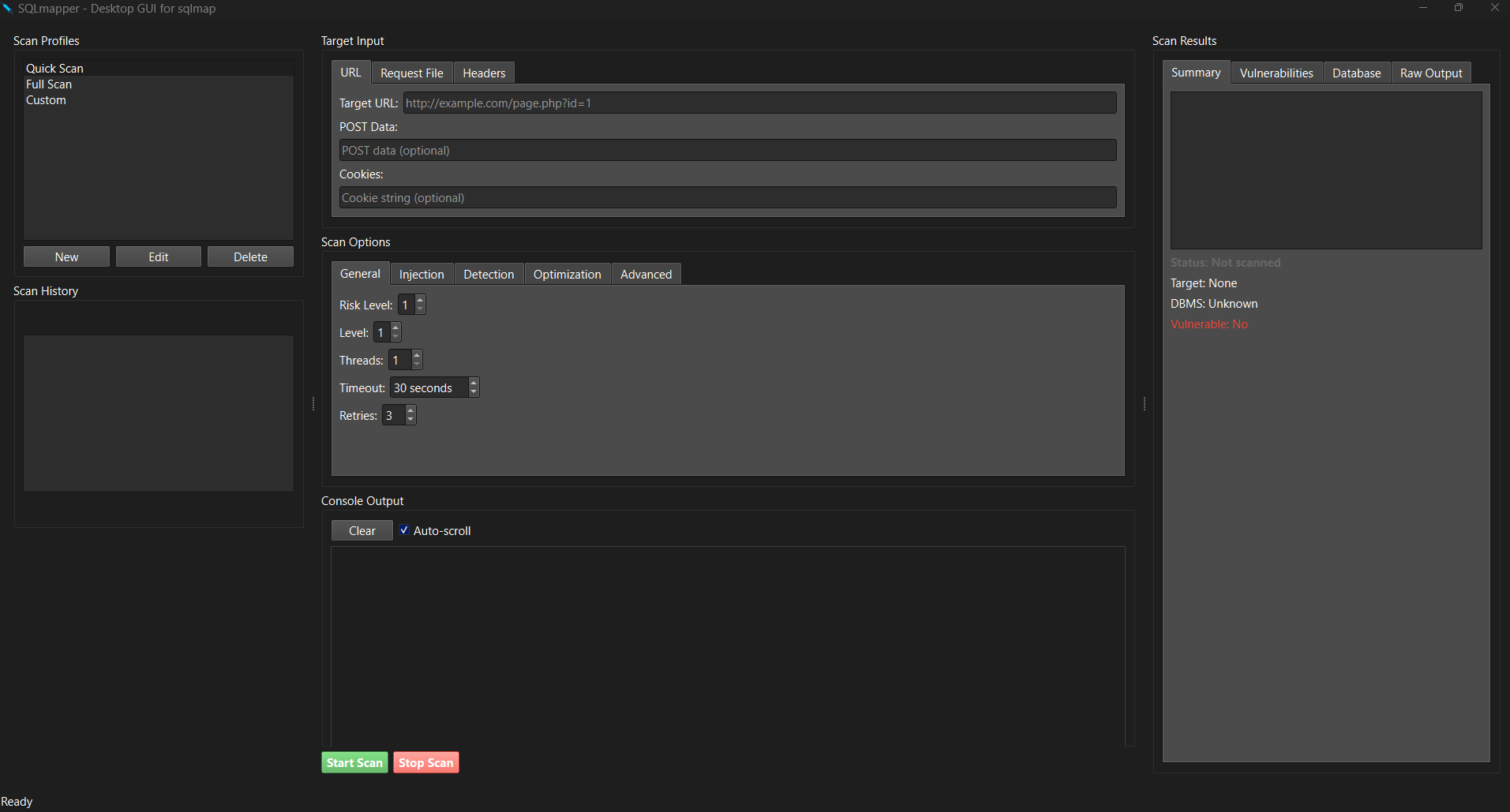
Task: Click the Stop Scan button
Action: (425, 762)
